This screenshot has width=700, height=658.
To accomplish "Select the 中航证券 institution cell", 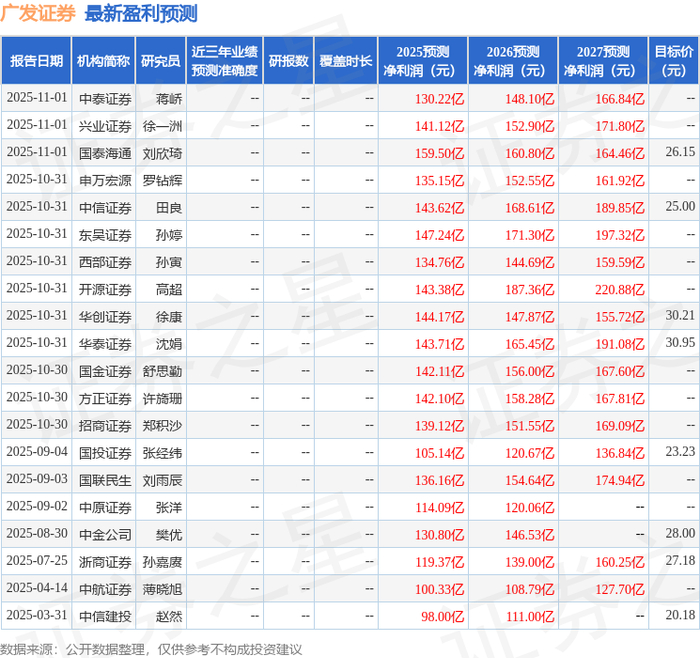I will click(x=105, y=589).
